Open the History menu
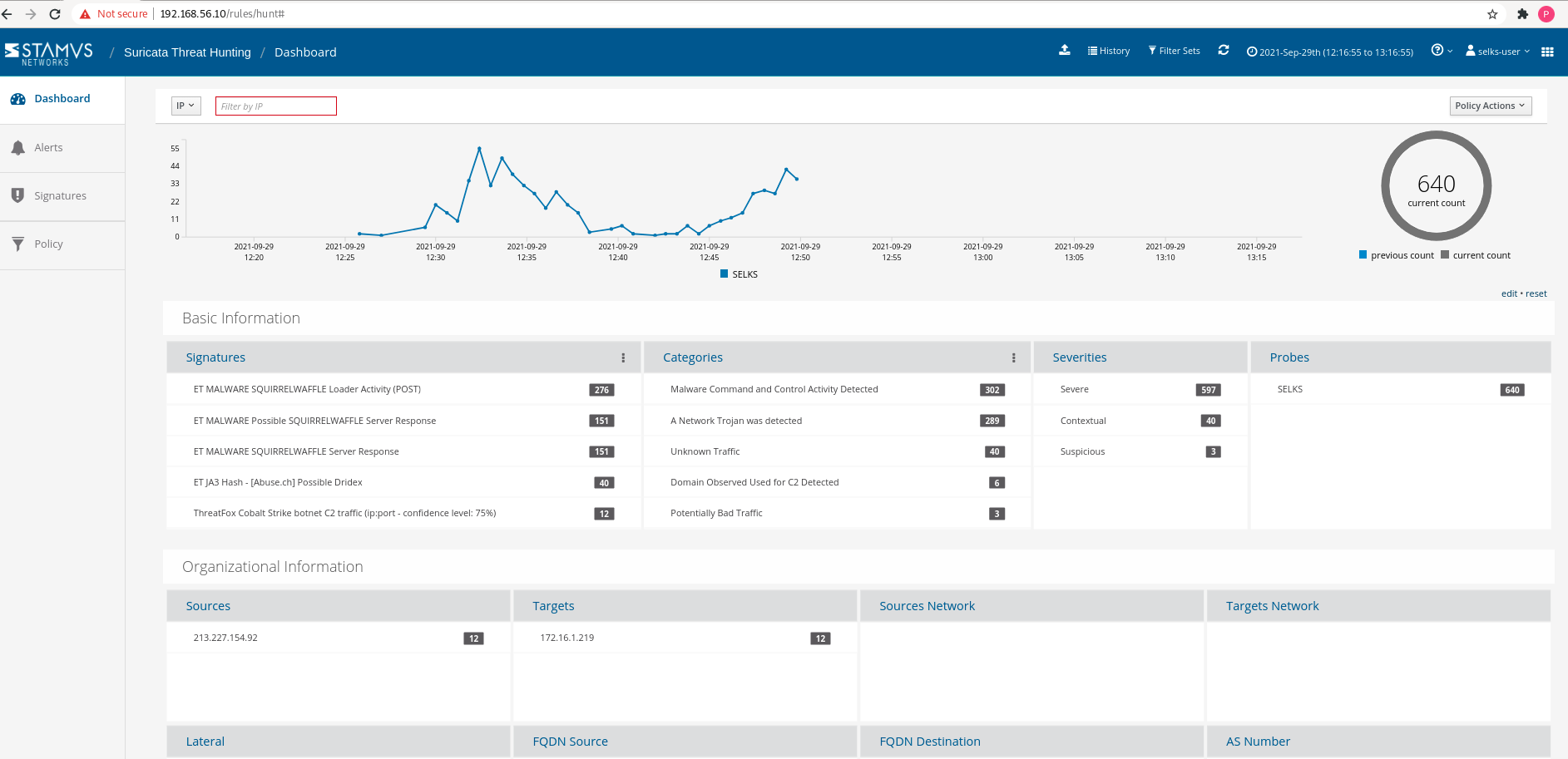The image size is (1568, 759). (1108, 50)
